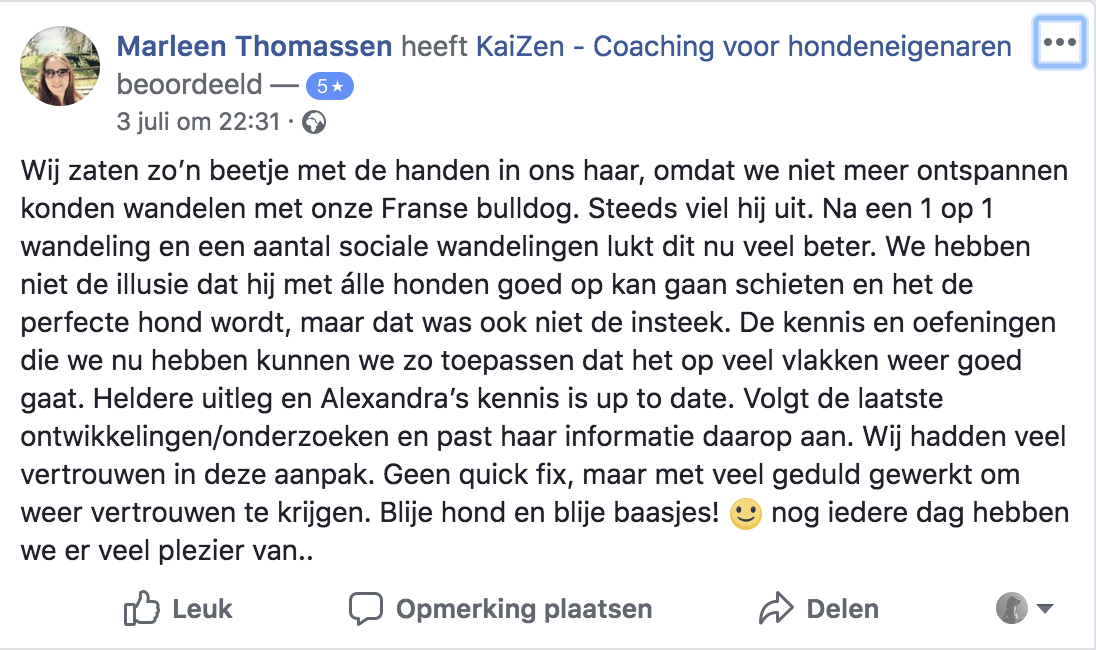This screenshot has height=650, width=1096.
Task: Open Marleen Thomassen's profile via her name
Action: 254,47
